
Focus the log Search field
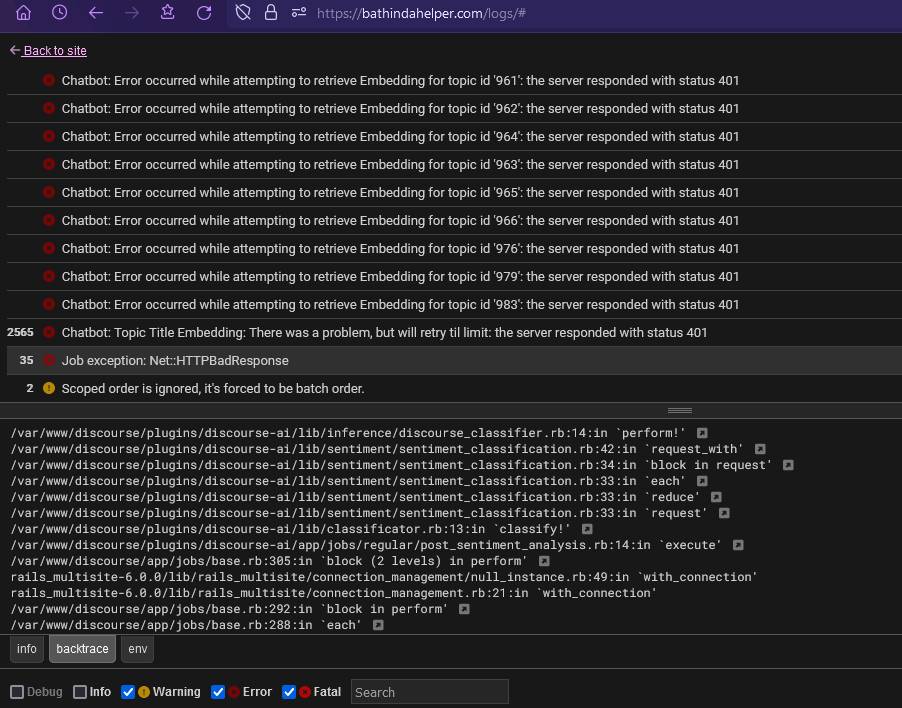pyautogui.click(x=430, y=692)
